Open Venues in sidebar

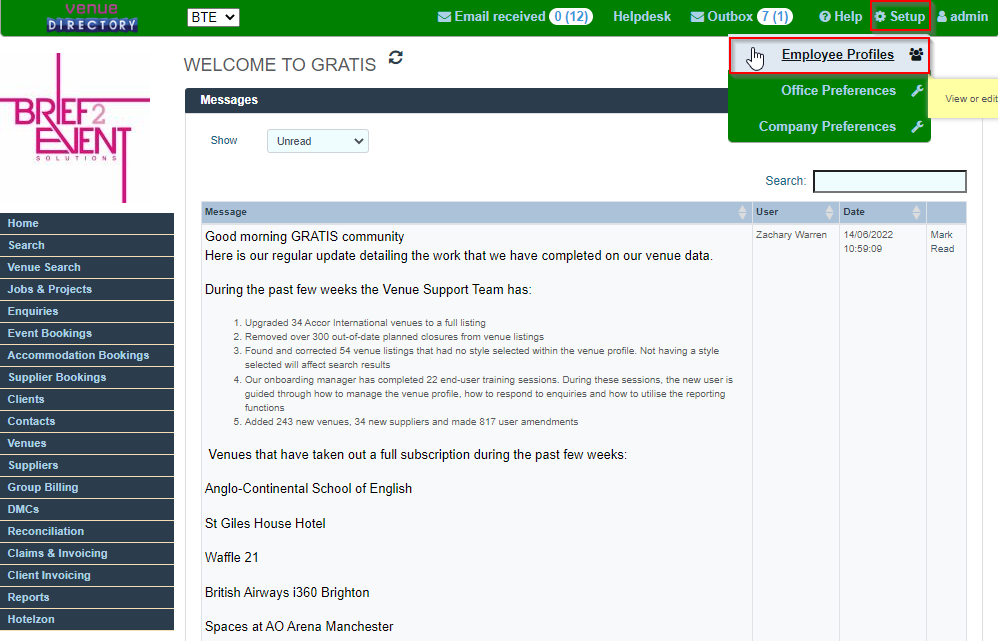(87, 443)
